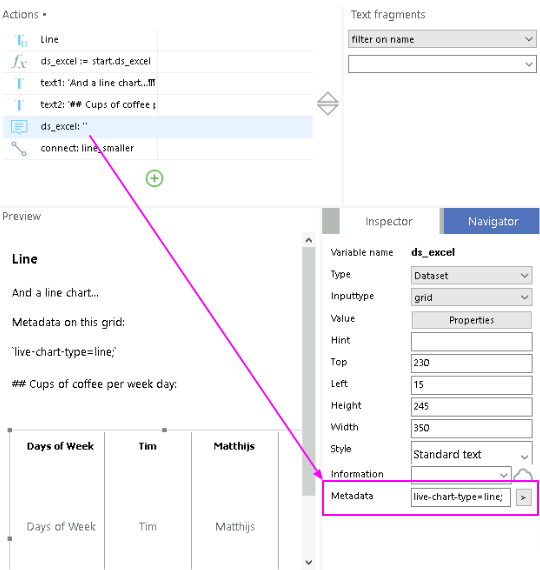Image resolution: width=540 pixels, height=570 pixels.
Task: Click the bold 'Matthijs' column header
Action: pyautogui.click(x=234, y=446)
